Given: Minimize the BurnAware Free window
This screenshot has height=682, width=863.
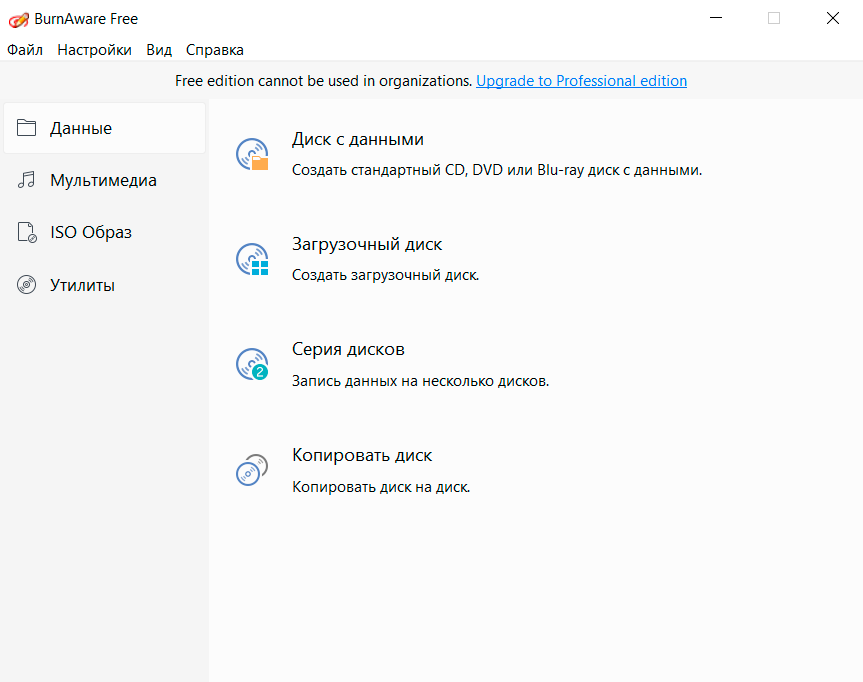Looking at the screenshot, I should (715, 18).
